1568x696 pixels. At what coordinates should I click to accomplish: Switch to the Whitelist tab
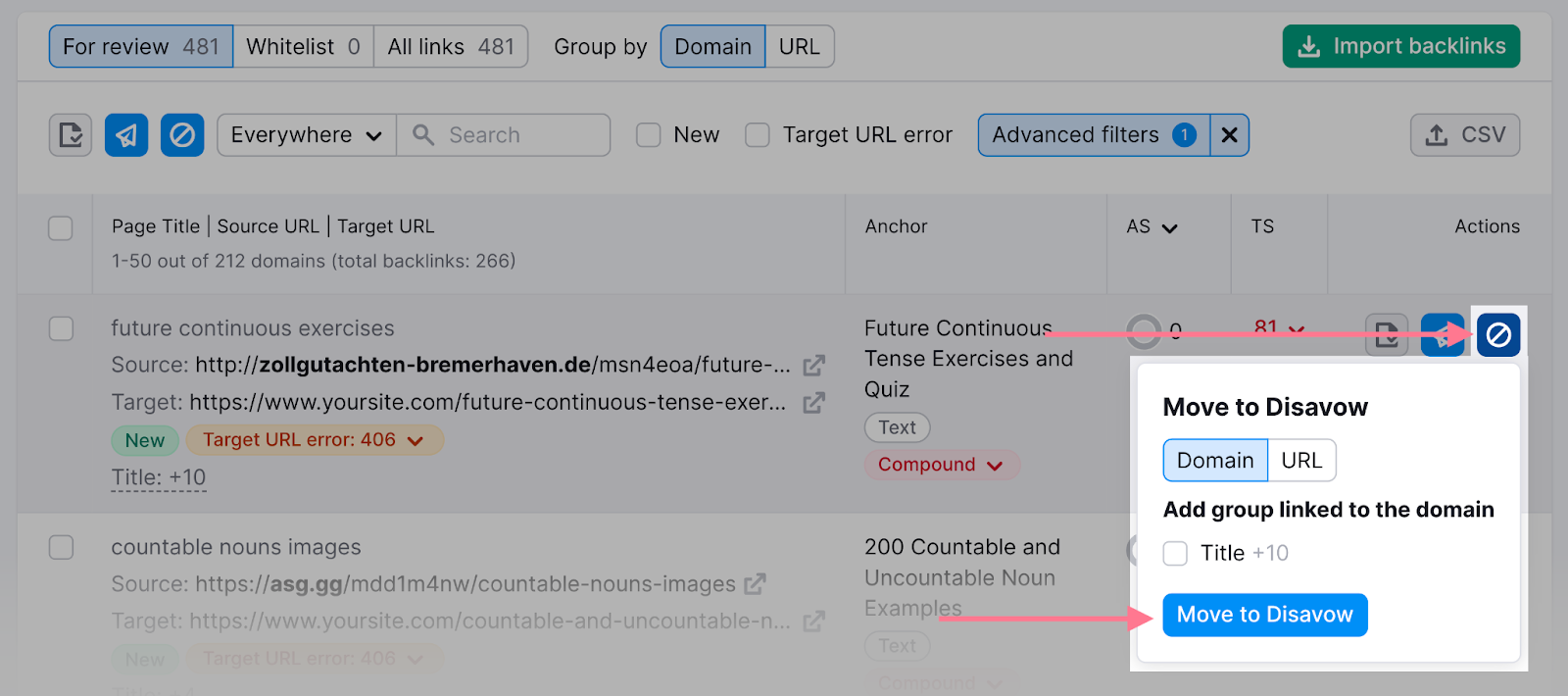(303, 47)
